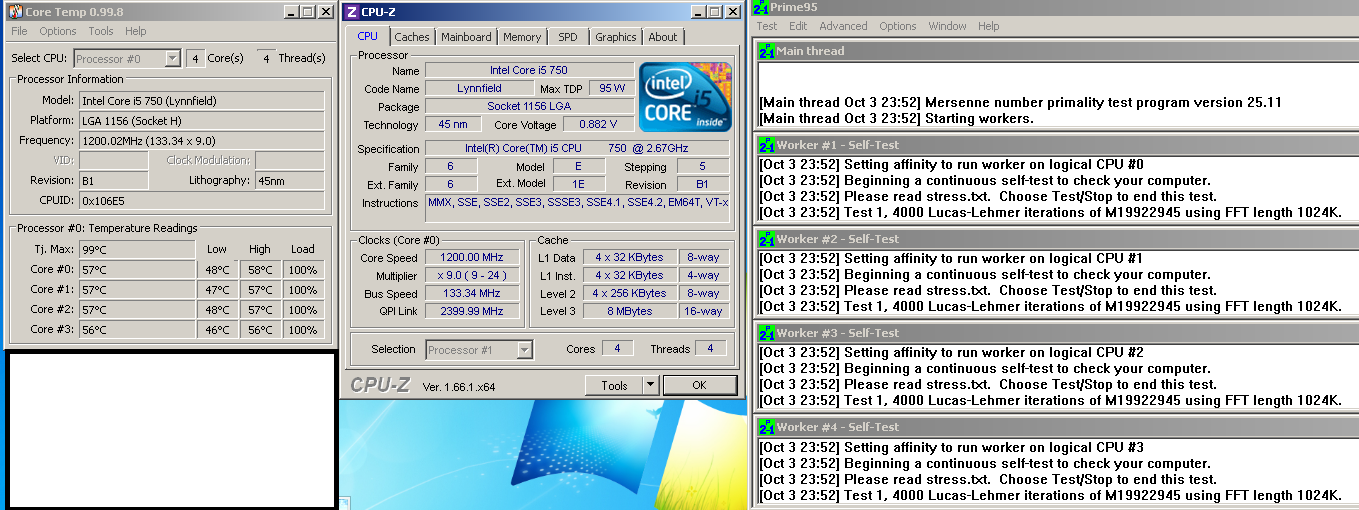Screen dimensions: 1359x510
Task: Open Core Temp Help menu
Action: tap(136, 31)
